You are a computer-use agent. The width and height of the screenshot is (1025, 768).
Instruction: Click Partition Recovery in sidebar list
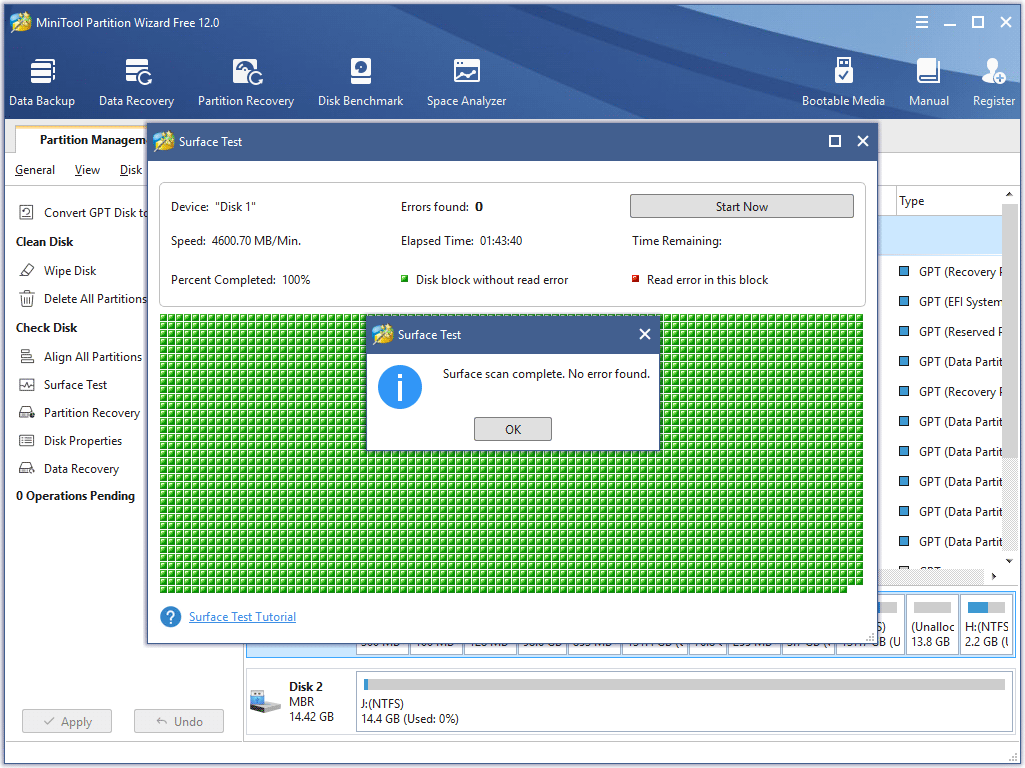(92, 413)
